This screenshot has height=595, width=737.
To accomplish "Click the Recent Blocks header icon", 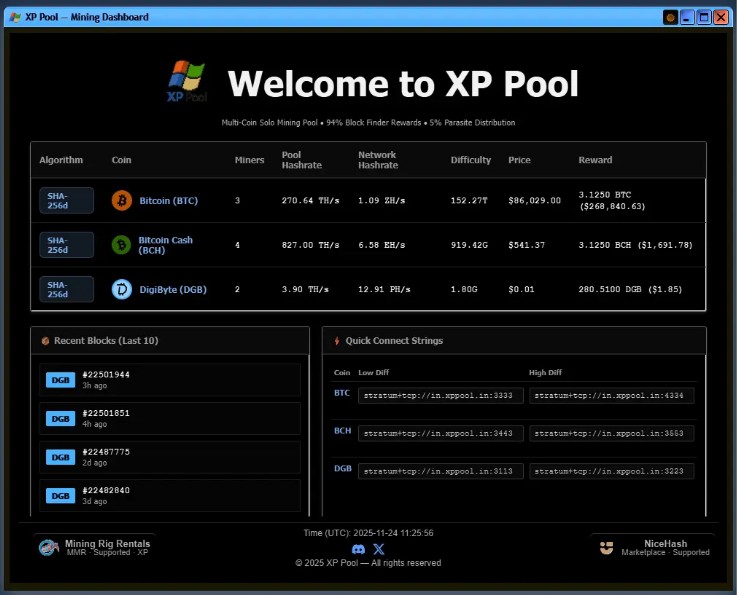I will (x=45, y=341).
